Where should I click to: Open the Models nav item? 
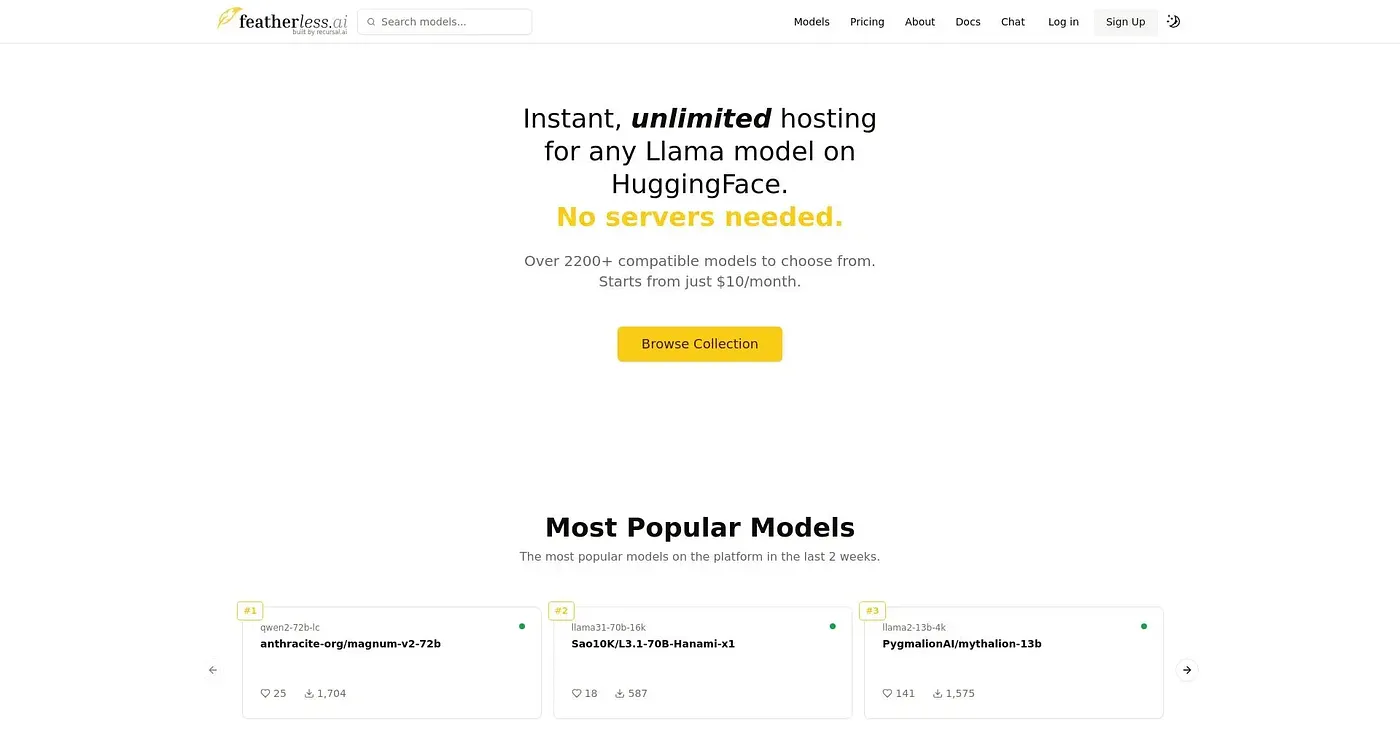point(811,22)
